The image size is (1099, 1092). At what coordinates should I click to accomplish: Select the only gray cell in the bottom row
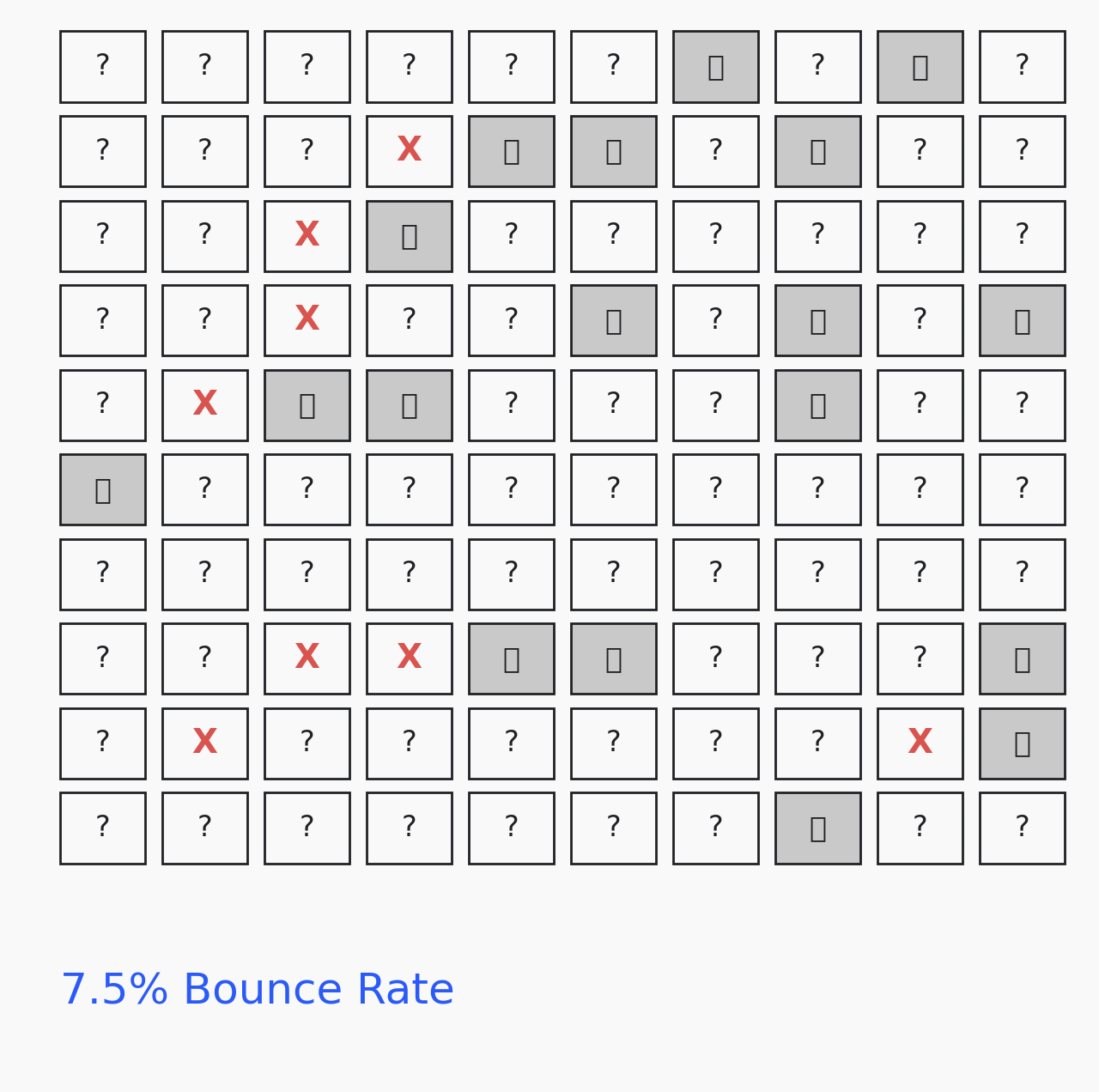click(x=817, y=828)
